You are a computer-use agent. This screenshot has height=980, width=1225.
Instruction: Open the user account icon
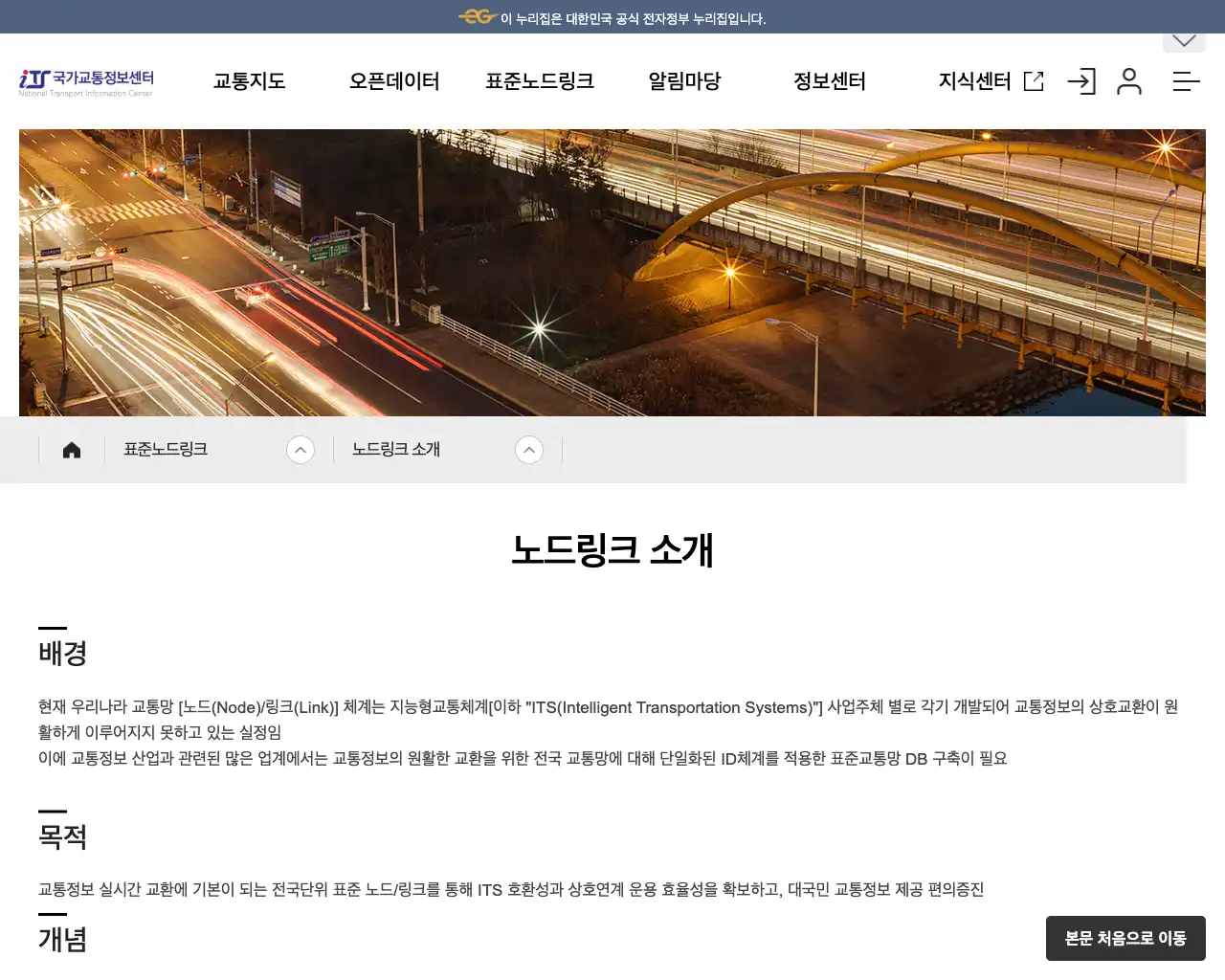(1129, 81)
